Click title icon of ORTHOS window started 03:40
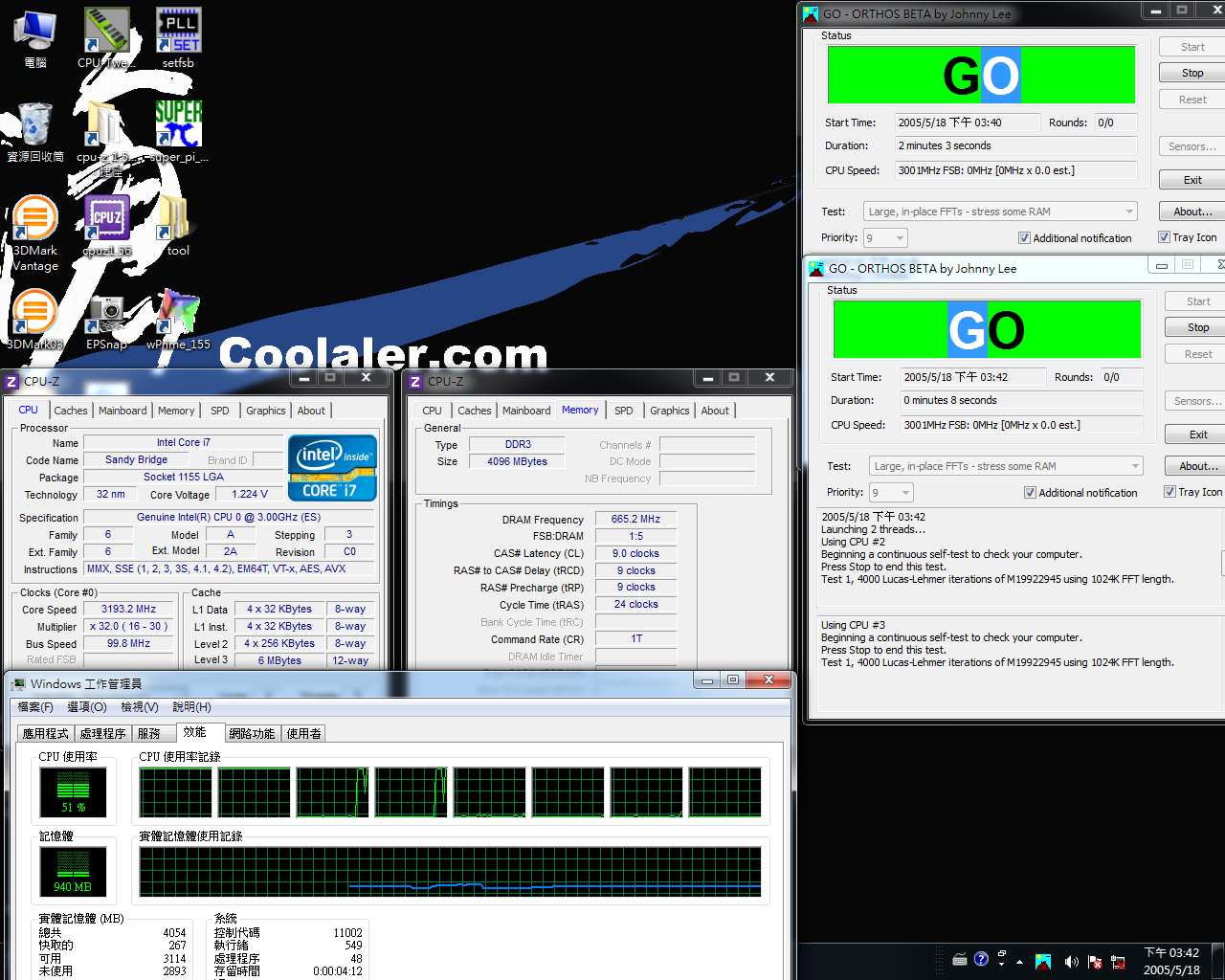The width and height of the screenshot is (1225, 980). [x=811, y=13]
